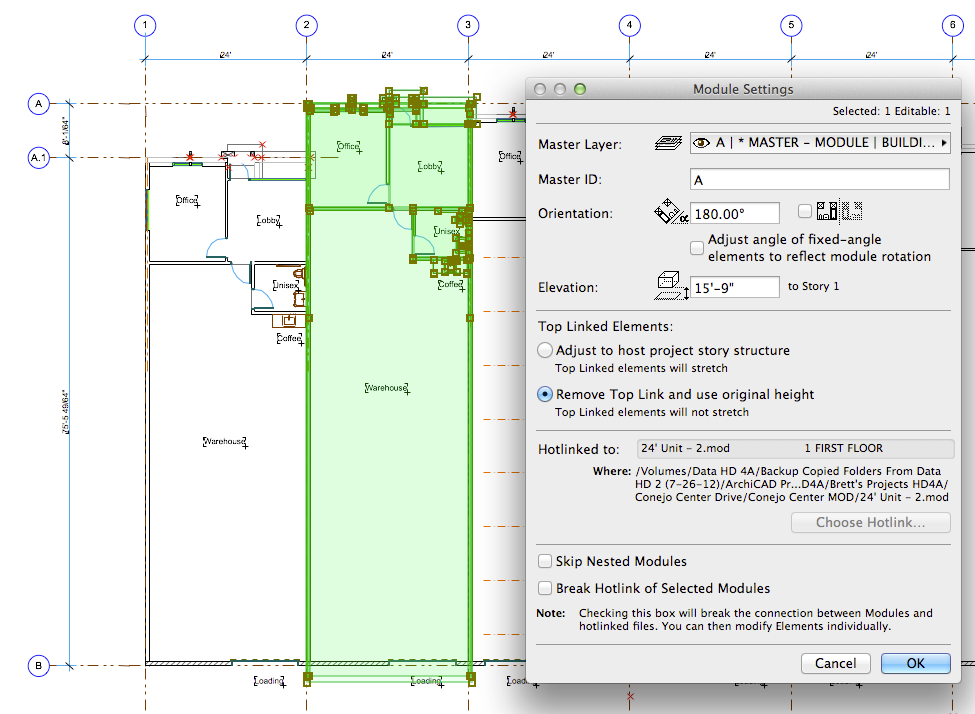Check Break Hotlink of Selected Modules
The image size is (975, 714).
click(x=545, y=588)
